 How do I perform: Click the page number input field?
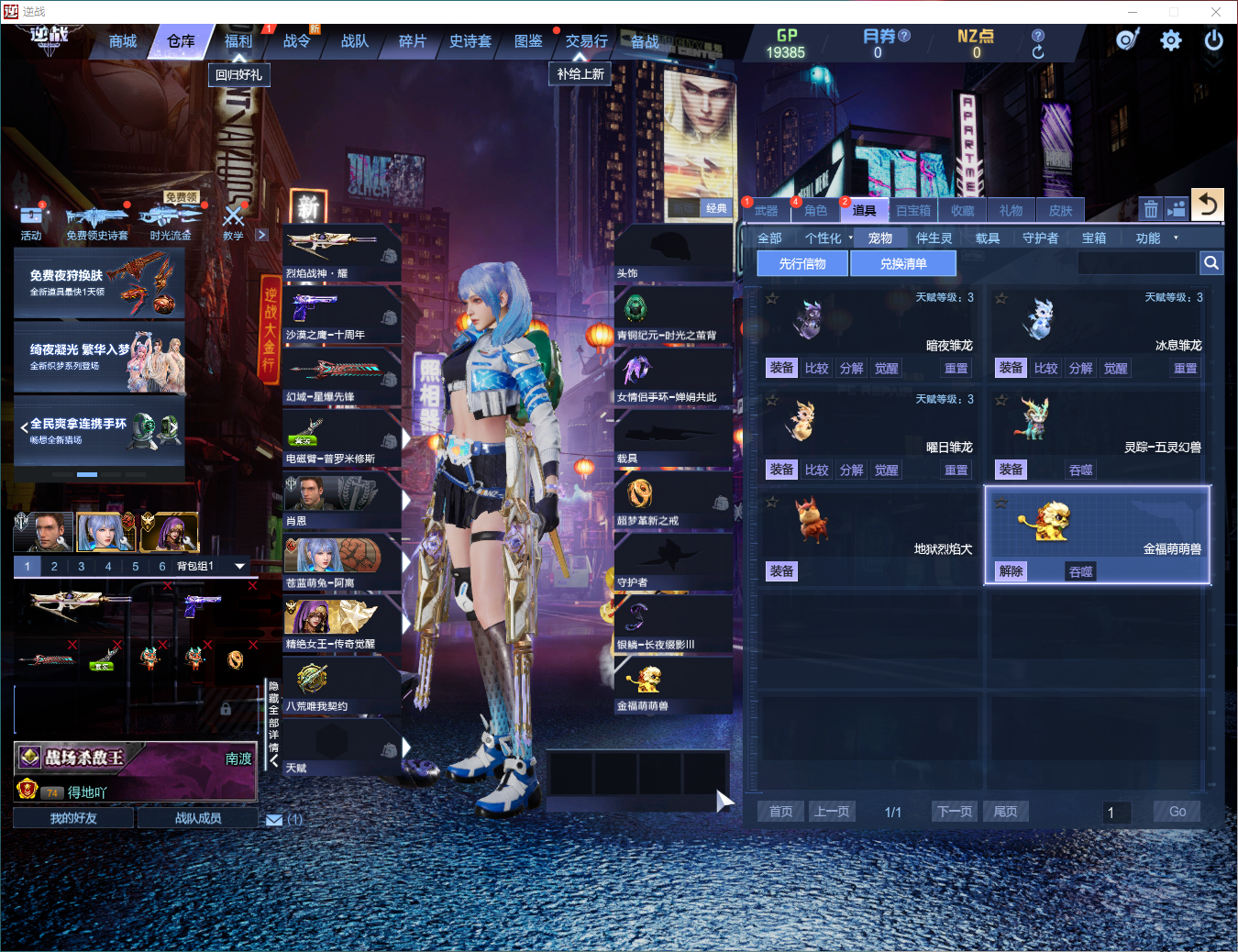pos(1117,812)
